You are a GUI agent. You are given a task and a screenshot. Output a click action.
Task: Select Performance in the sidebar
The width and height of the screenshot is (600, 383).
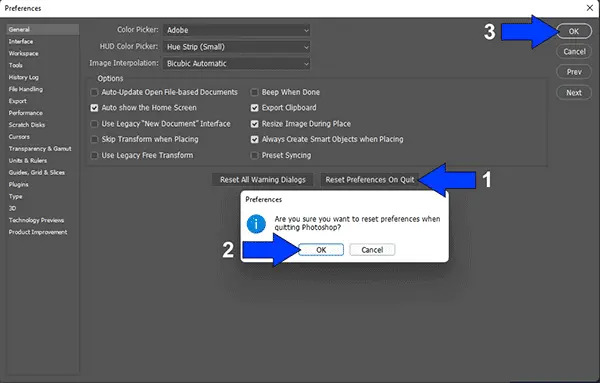pos(26,113)
